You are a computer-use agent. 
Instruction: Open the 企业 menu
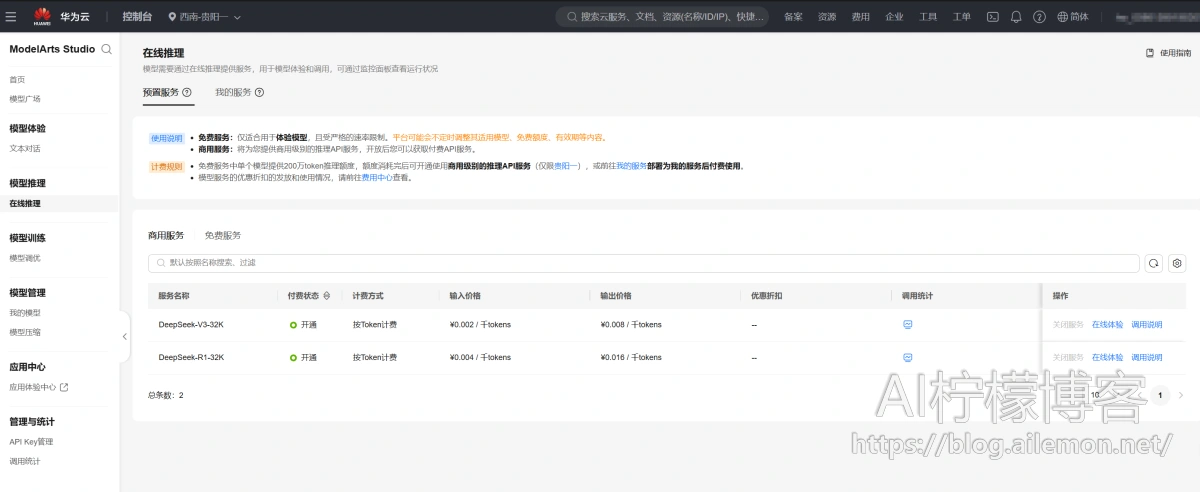[x=894, y=17]
